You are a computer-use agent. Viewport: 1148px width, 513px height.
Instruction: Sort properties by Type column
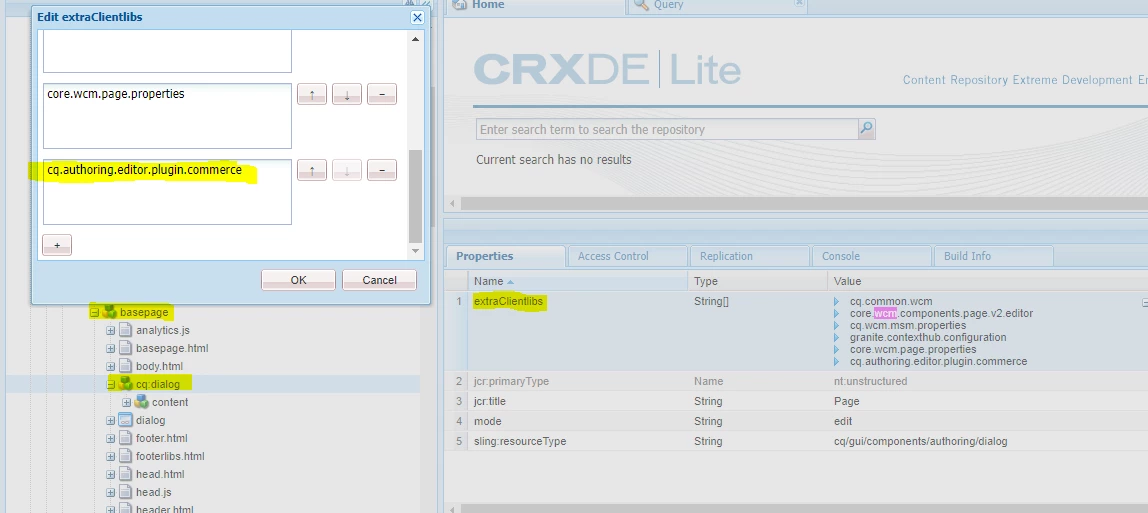point(757,281)
